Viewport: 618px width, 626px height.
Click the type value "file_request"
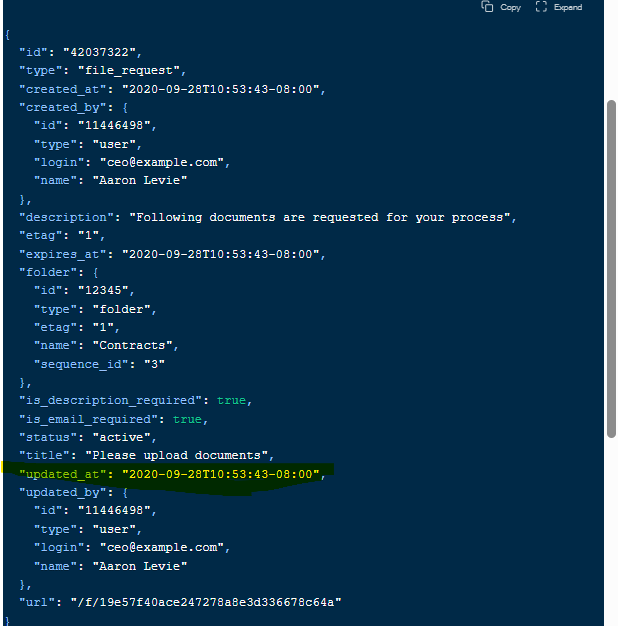pyautogui.click(x=129, y=71)
